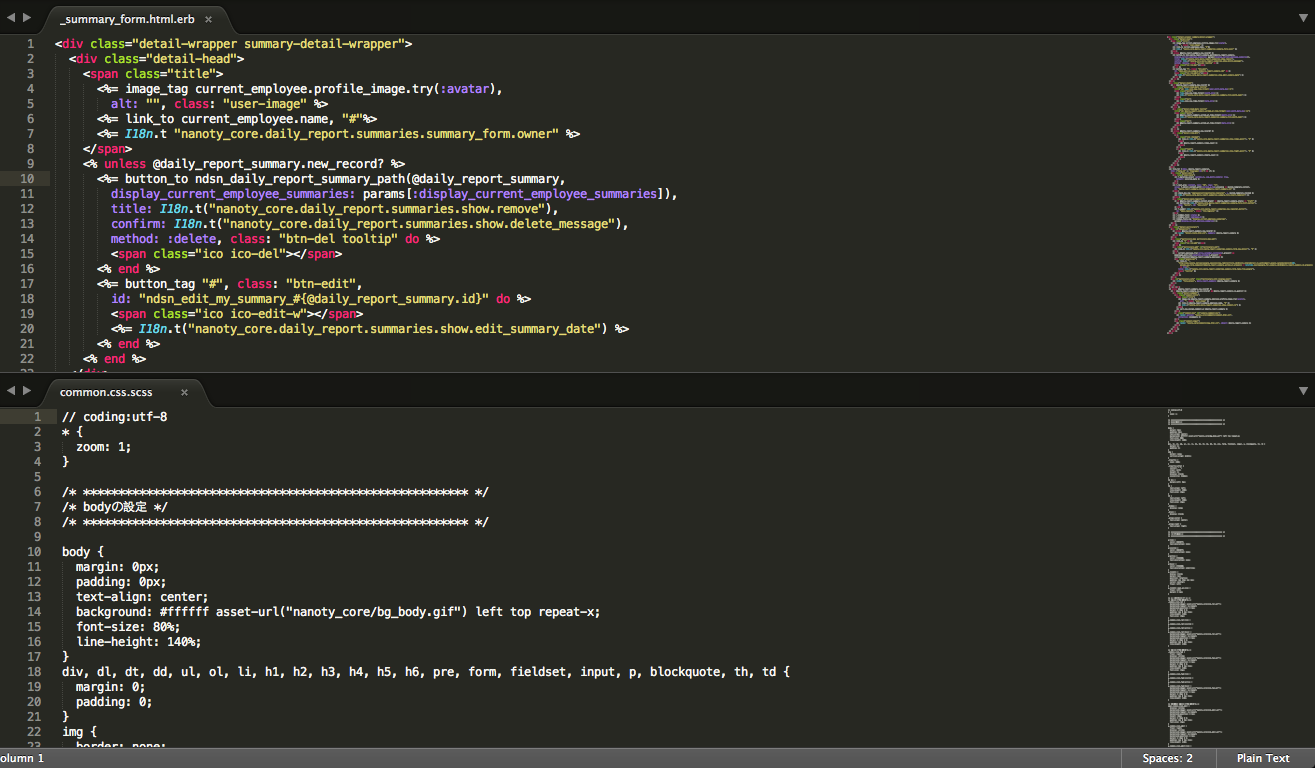Viewport: 1315px width, 768px height.
Task: Click the title: summaries.show.remove line
Action: point(334,209)
